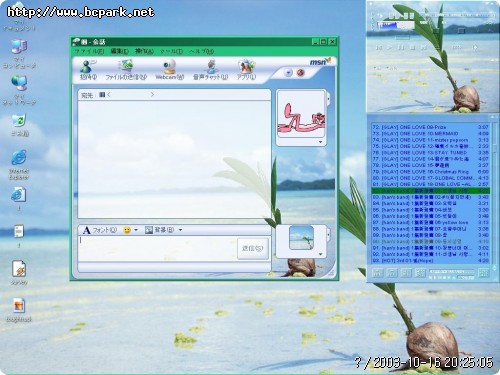Expand the emoticon dropdown arrow
Viewport: 500px width, 375px height.
tap(136, 230)
